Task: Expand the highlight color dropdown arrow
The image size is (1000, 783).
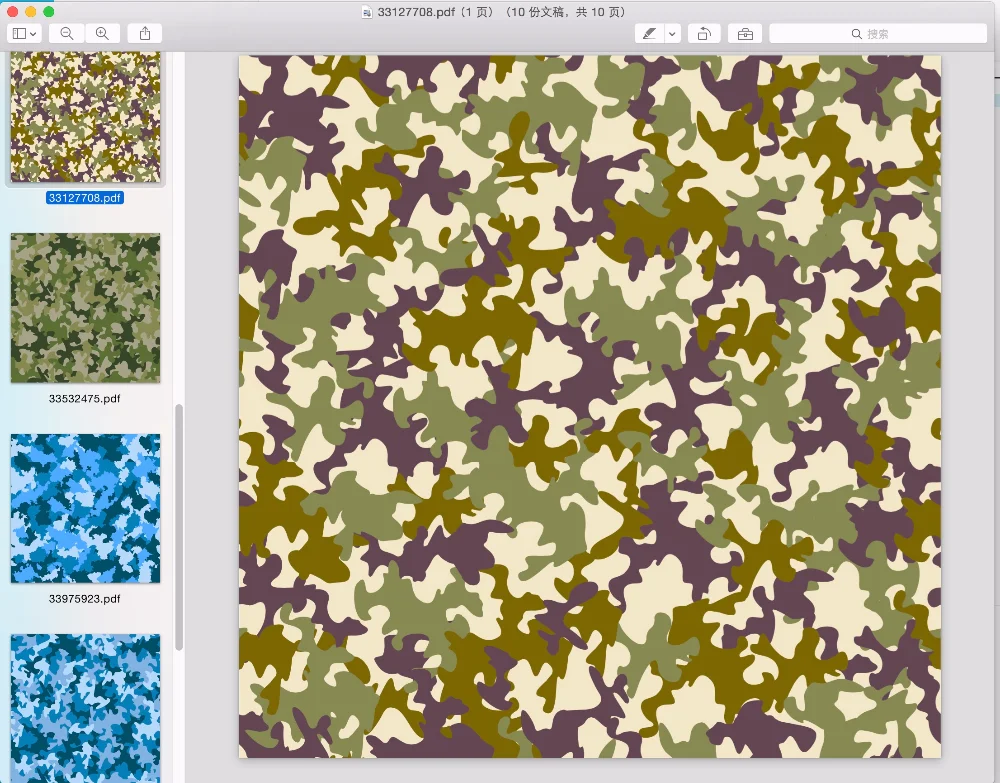Action: [x=672, y=33]
